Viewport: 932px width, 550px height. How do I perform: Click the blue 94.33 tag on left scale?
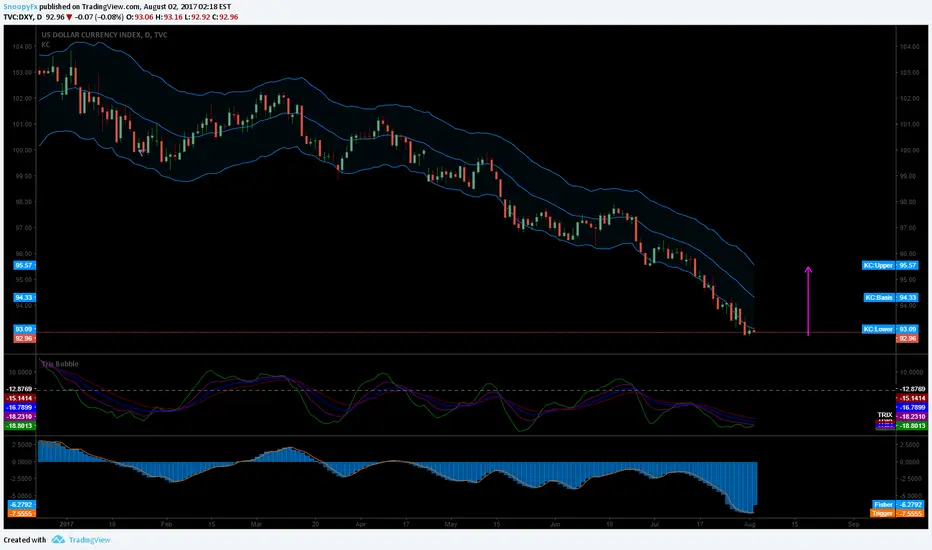tap(24, 297)
